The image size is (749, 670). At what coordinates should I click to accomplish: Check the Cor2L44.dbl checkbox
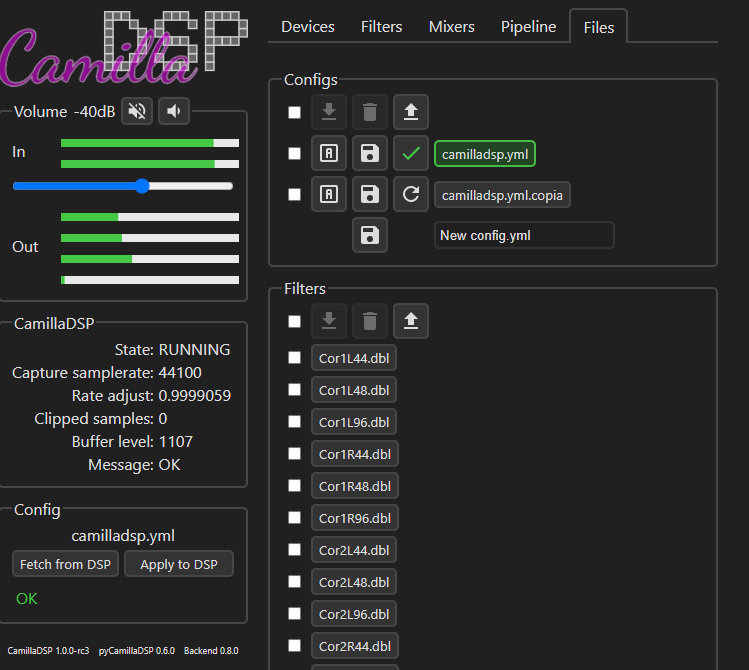(x=295, y=550)
